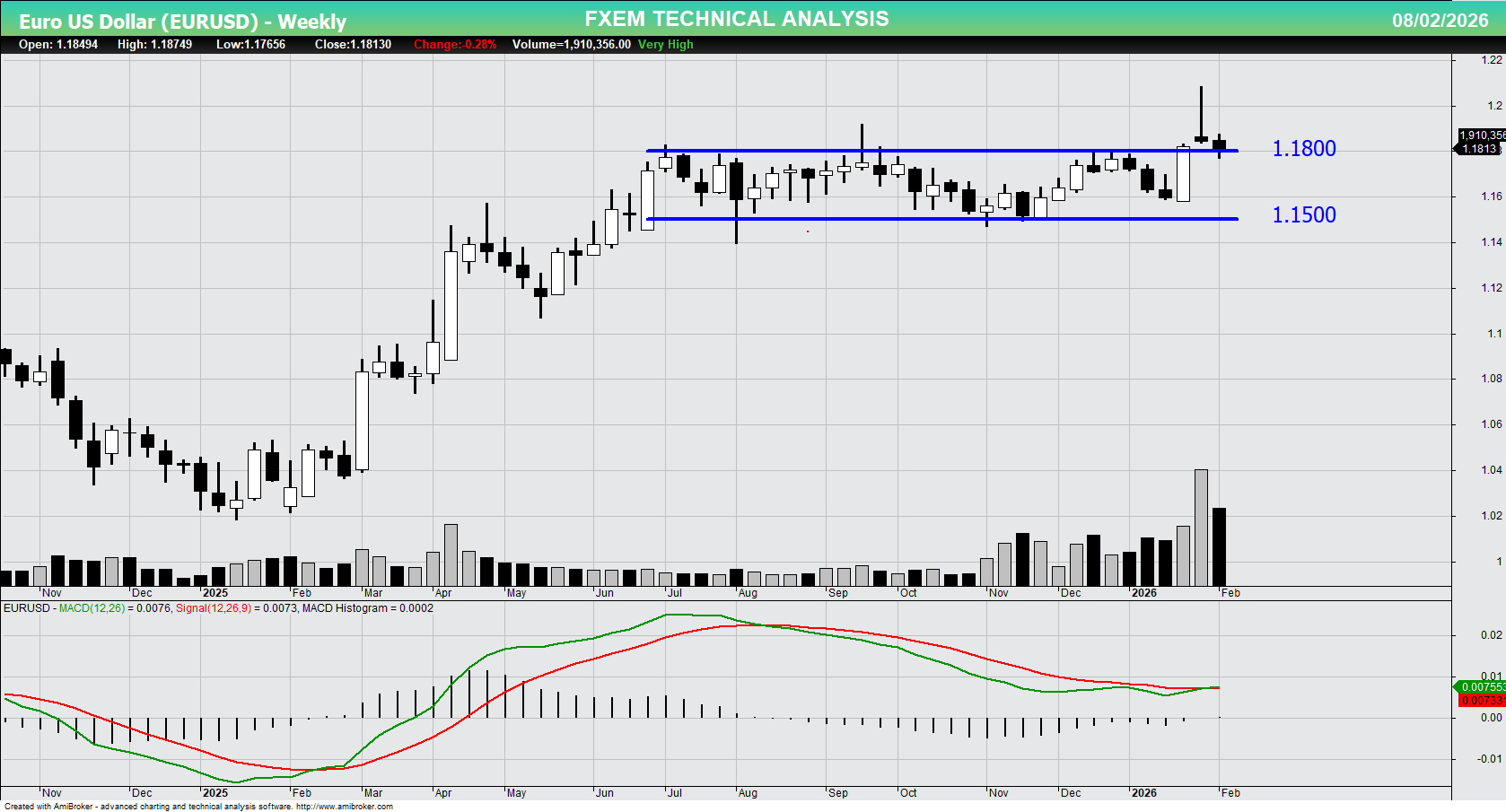Click the green Very High volume label
The image size is (1506, 812).
click(x=665, y=45)
